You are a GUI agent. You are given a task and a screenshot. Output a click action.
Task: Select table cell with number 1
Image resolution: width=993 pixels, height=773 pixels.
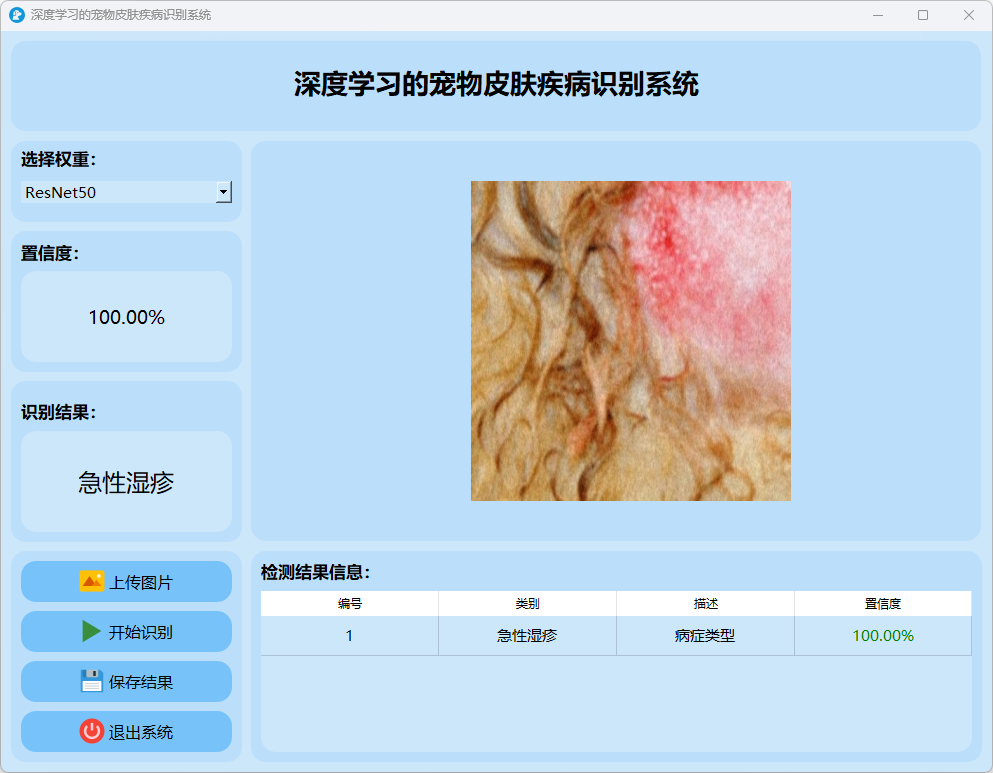pos(350,636)
